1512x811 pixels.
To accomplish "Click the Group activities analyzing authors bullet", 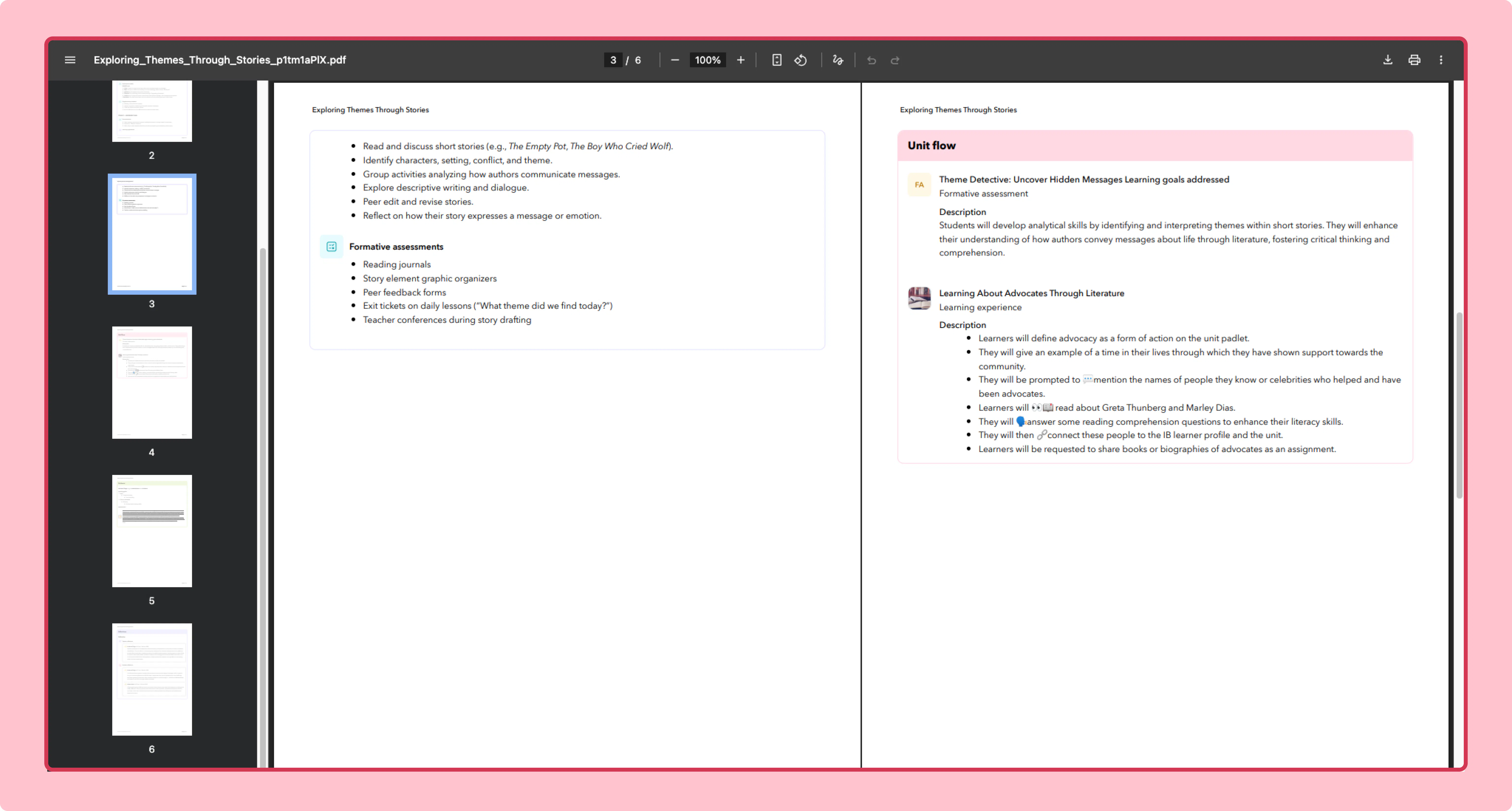I will pyautogui.click(x=491, y=174).
